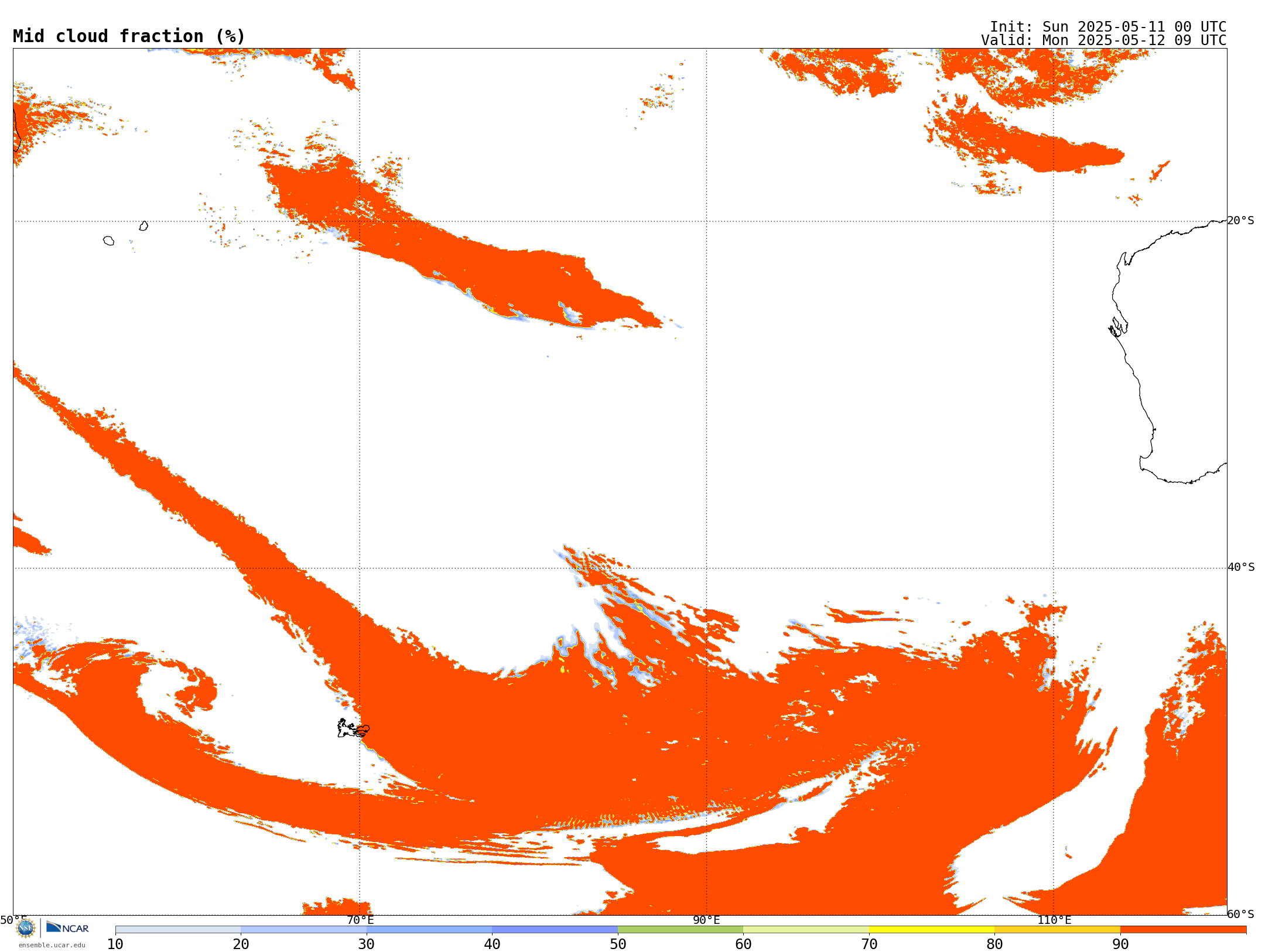The width and height of the screenshot is (1265, 952).
Task: Click the 50–60 green colorbar segment
Action: (x=681, y=930)
